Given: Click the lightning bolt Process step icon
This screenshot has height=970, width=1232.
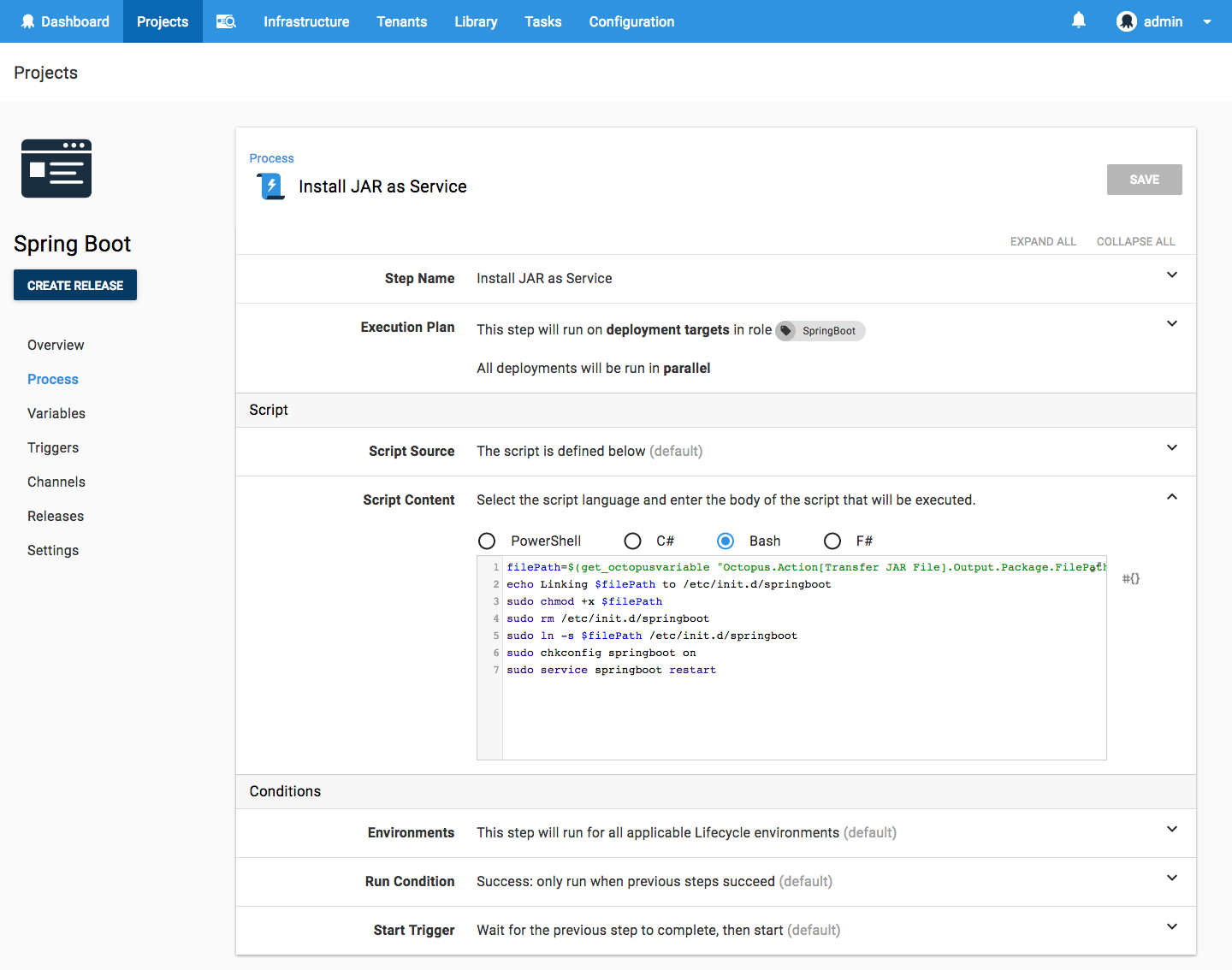Looking at the screenshot, I should 269,186.
